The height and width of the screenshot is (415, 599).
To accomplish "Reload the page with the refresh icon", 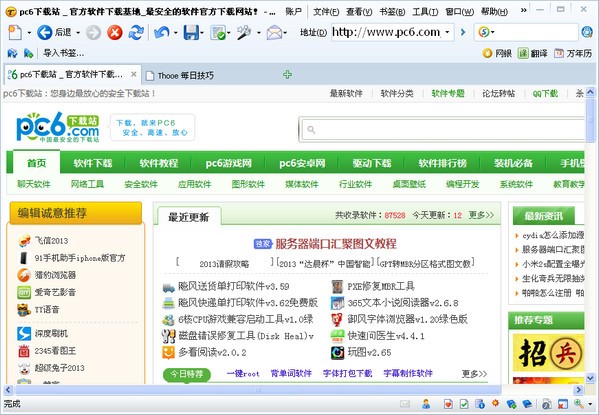I will (x=136, y=32).
